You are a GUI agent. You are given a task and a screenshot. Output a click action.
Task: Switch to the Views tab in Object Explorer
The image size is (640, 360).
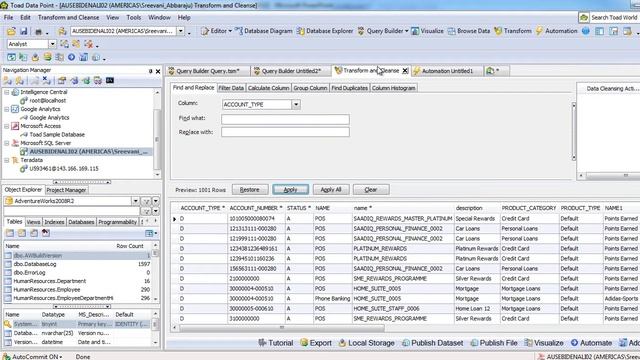33,222
